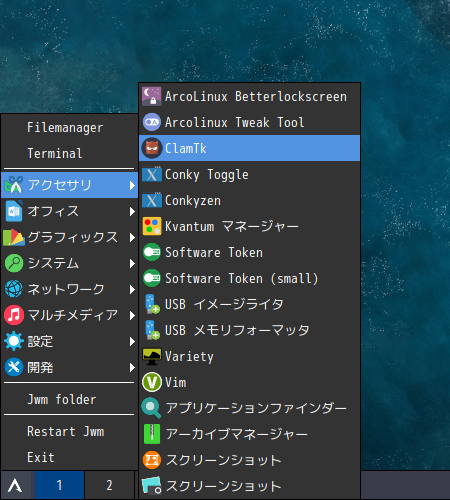Expand the 開発 submenu arrow

[132, 367]
